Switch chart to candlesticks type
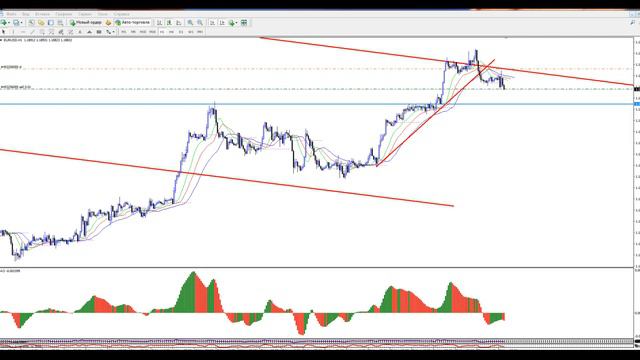This screenshot has height=360, width=640. tap(169, 23)
